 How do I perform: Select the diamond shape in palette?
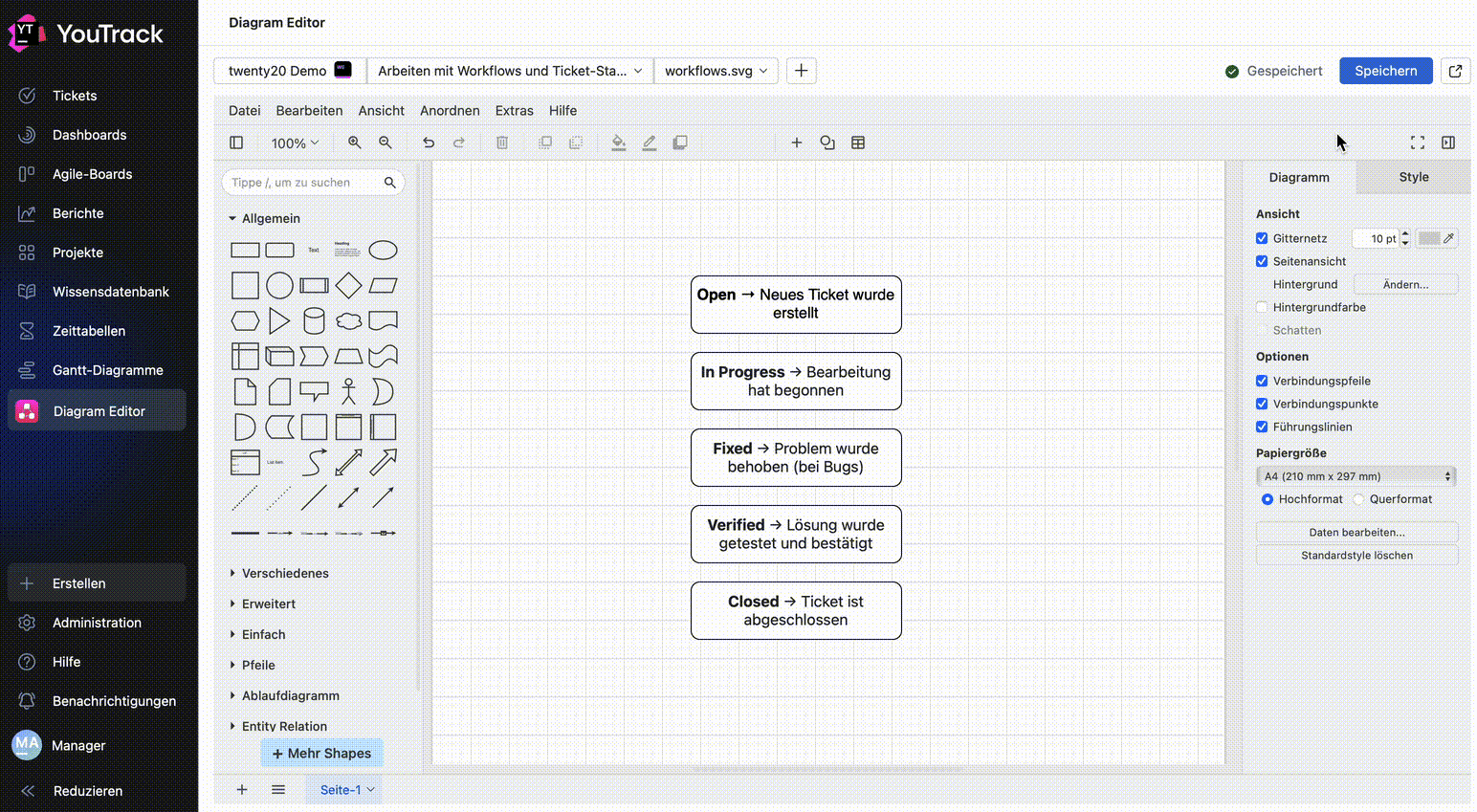(348, 285)
